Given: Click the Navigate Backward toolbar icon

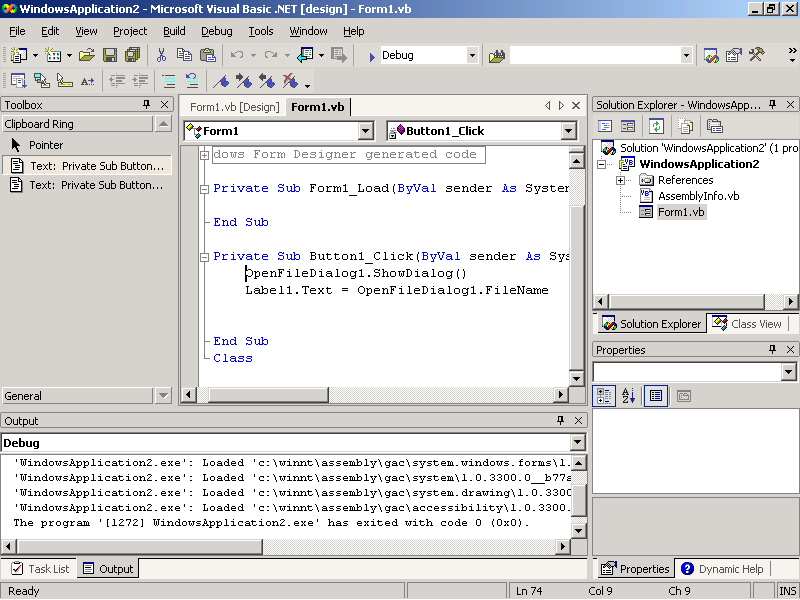Looking at the screenshot, I should point(305,55).
